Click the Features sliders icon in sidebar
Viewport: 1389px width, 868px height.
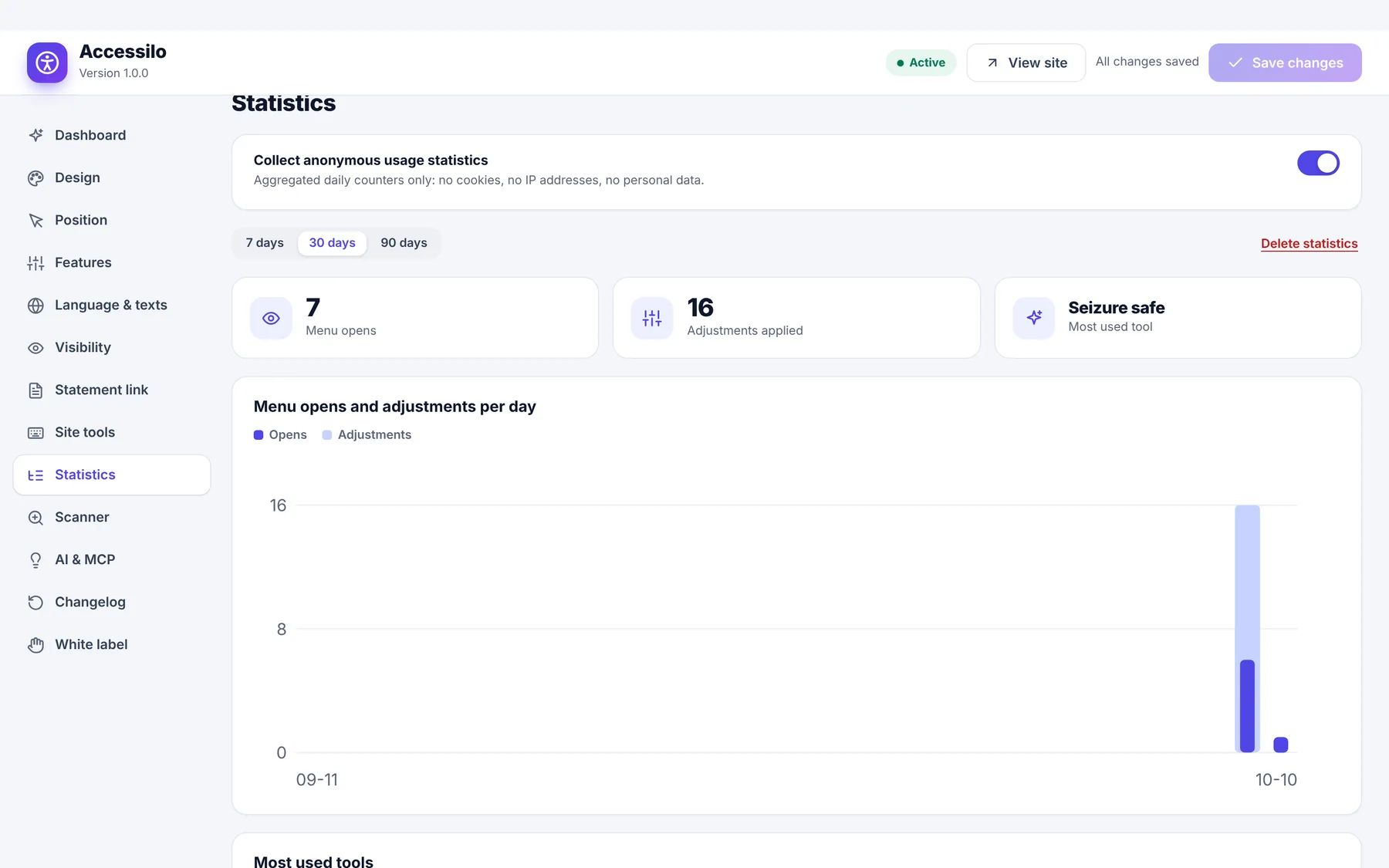click(x=35, y=262)
